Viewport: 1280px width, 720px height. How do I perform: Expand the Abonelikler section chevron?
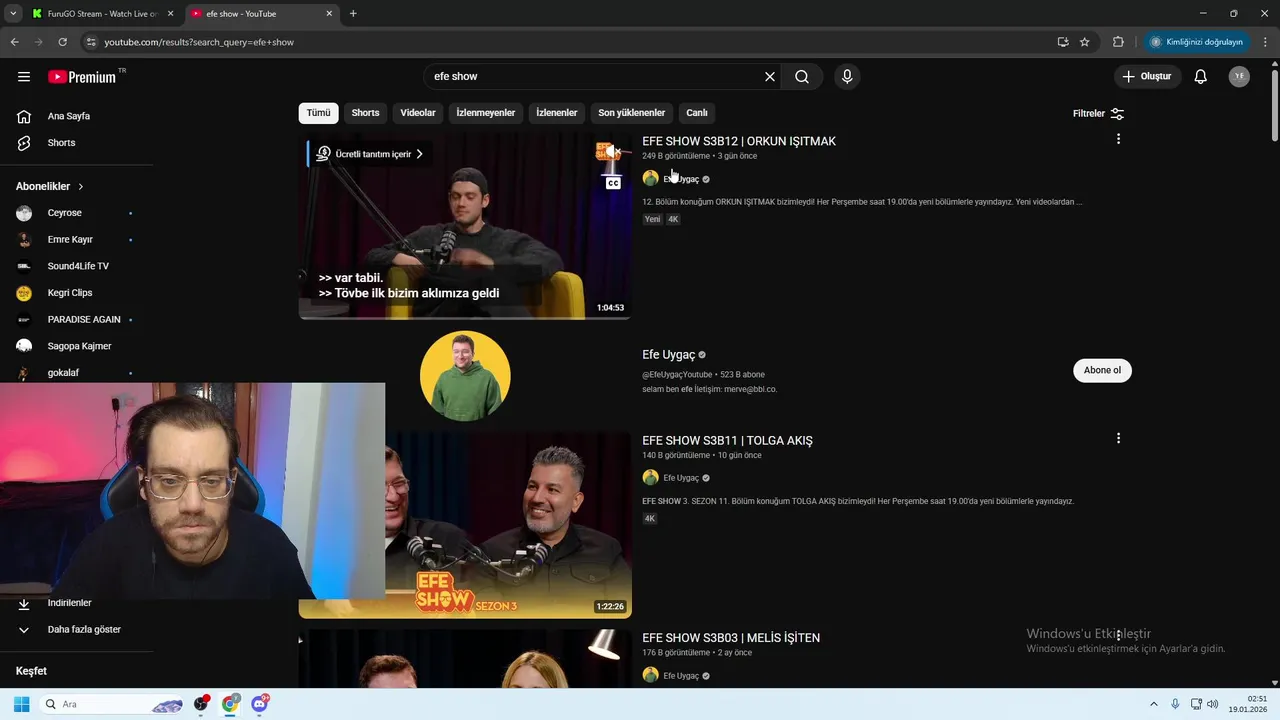pyautogui.click(x=81, y=187)
